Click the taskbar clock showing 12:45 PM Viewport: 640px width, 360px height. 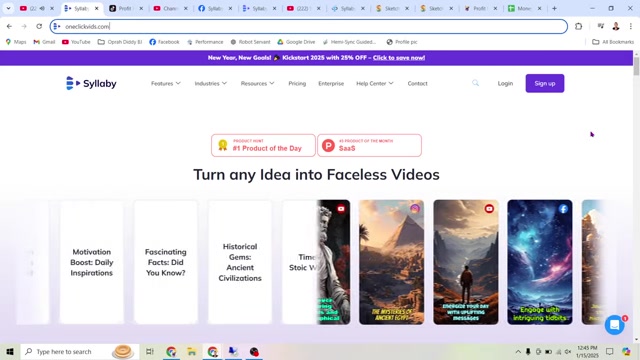pos(587,351)
